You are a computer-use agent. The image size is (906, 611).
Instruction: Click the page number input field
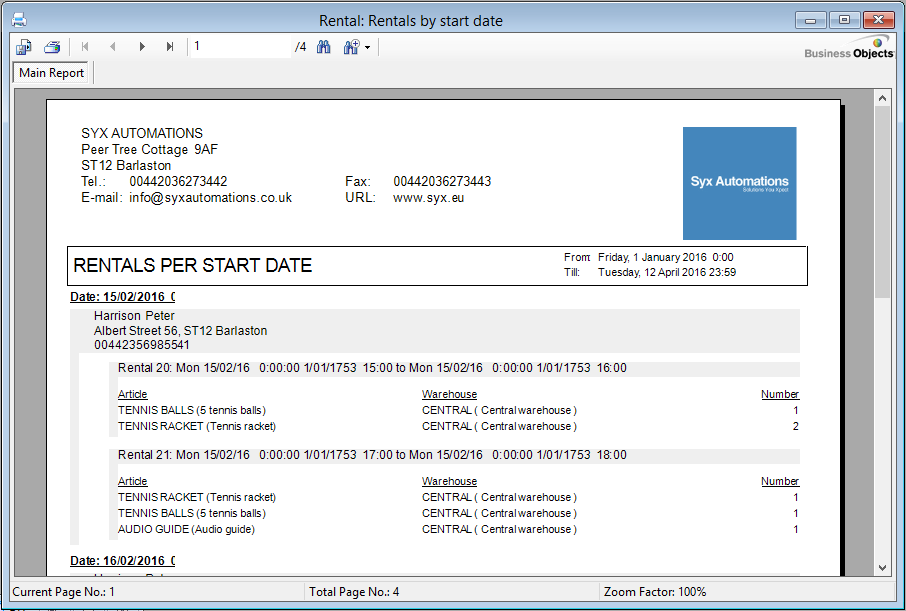pos(240,47)
